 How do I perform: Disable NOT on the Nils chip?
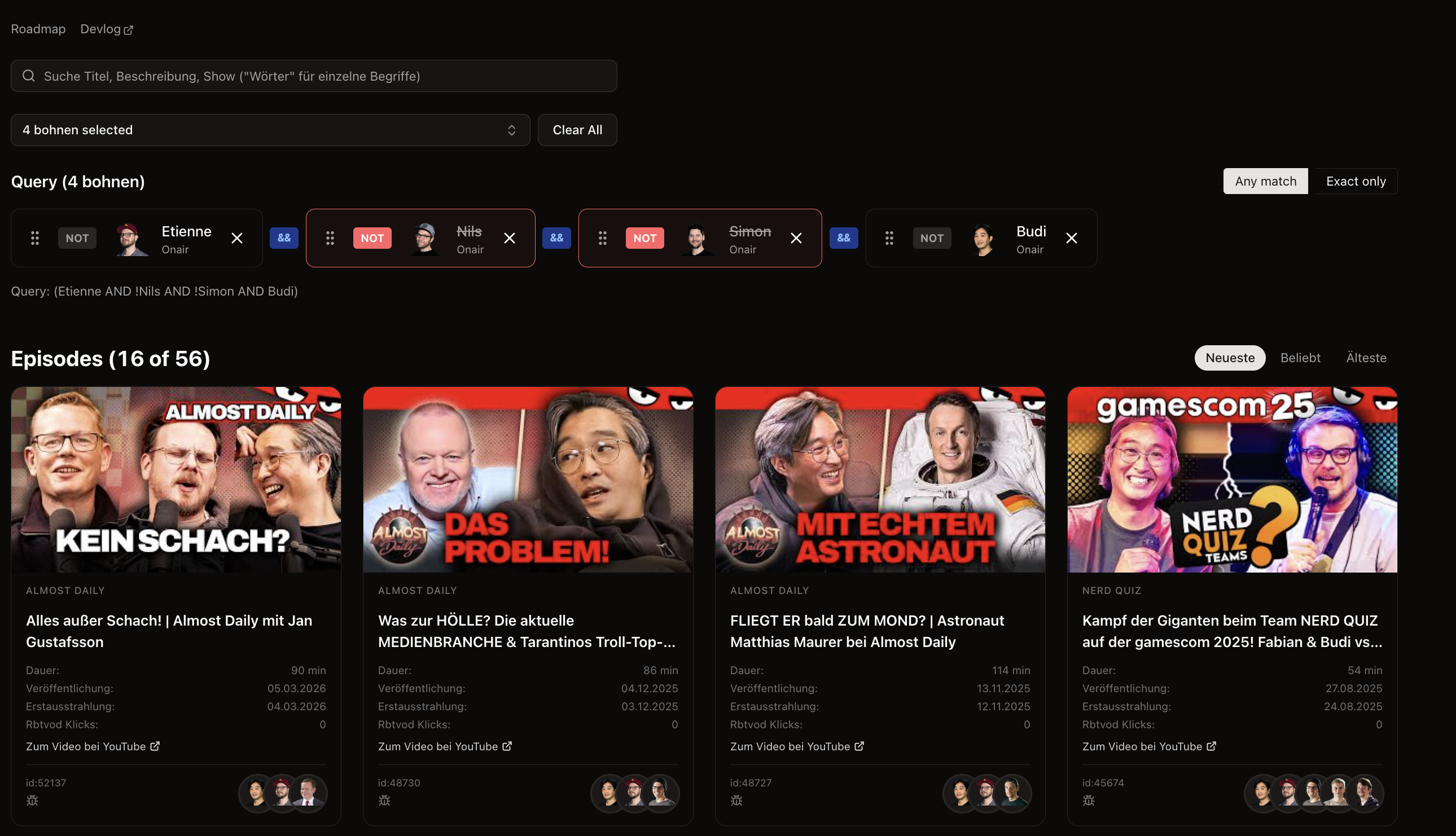tap(372, 237)
